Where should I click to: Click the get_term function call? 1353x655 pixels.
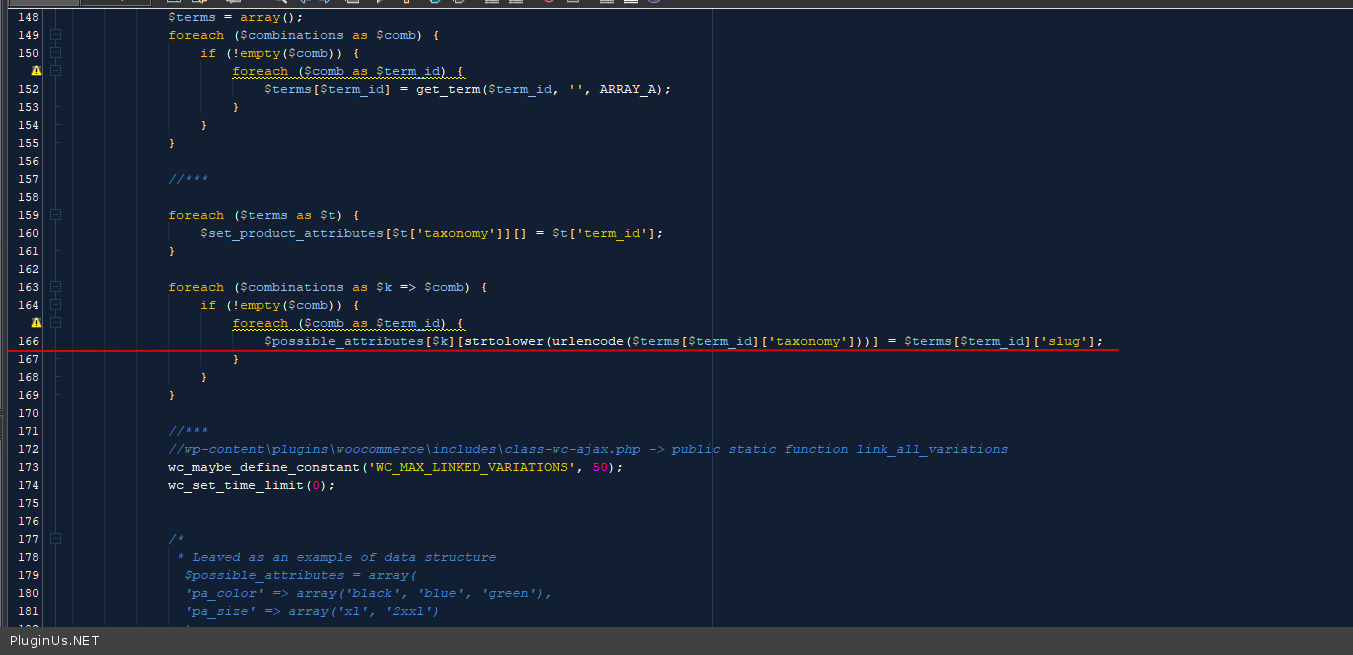pos(447,89)
